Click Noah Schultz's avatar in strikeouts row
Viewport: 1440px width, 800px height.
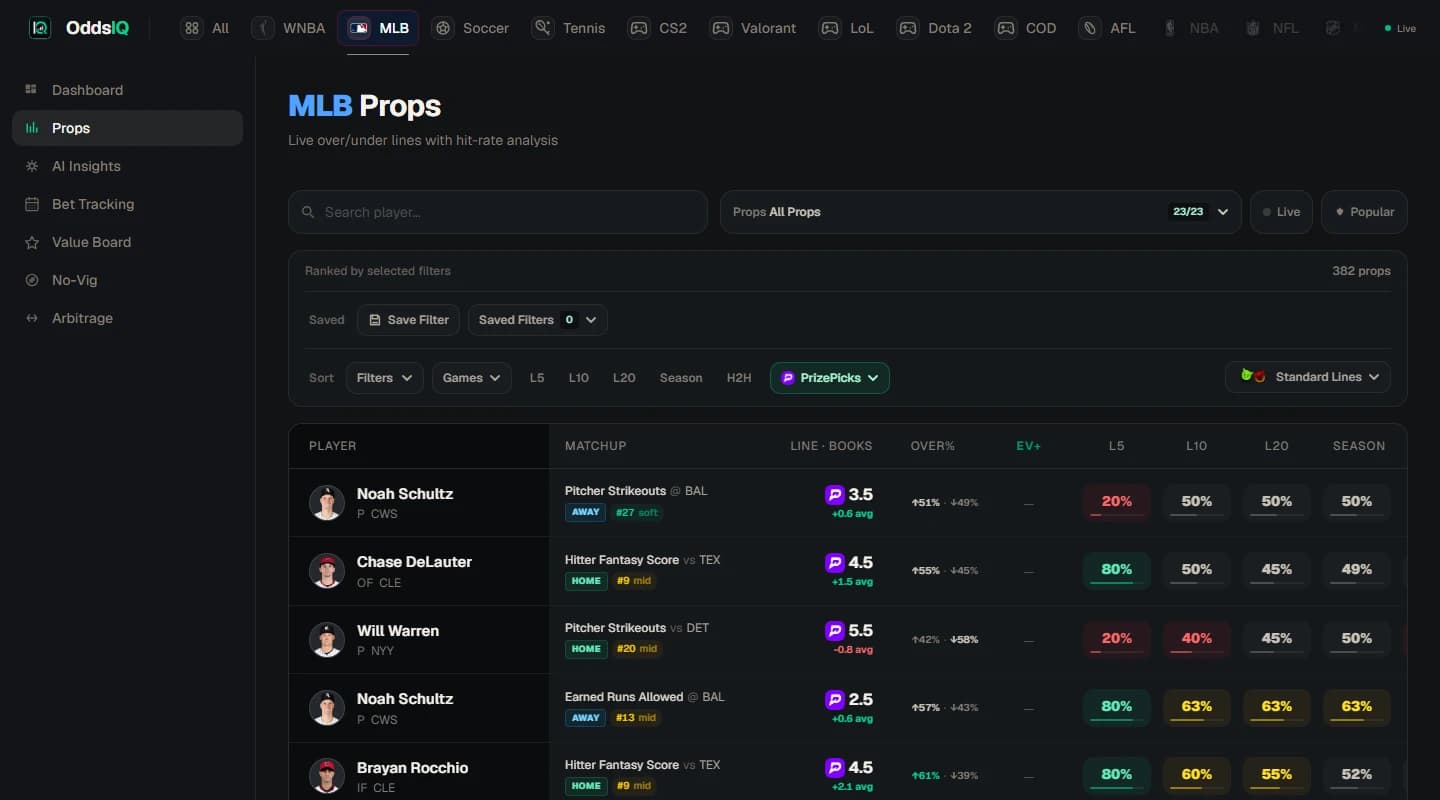[327, 502]
